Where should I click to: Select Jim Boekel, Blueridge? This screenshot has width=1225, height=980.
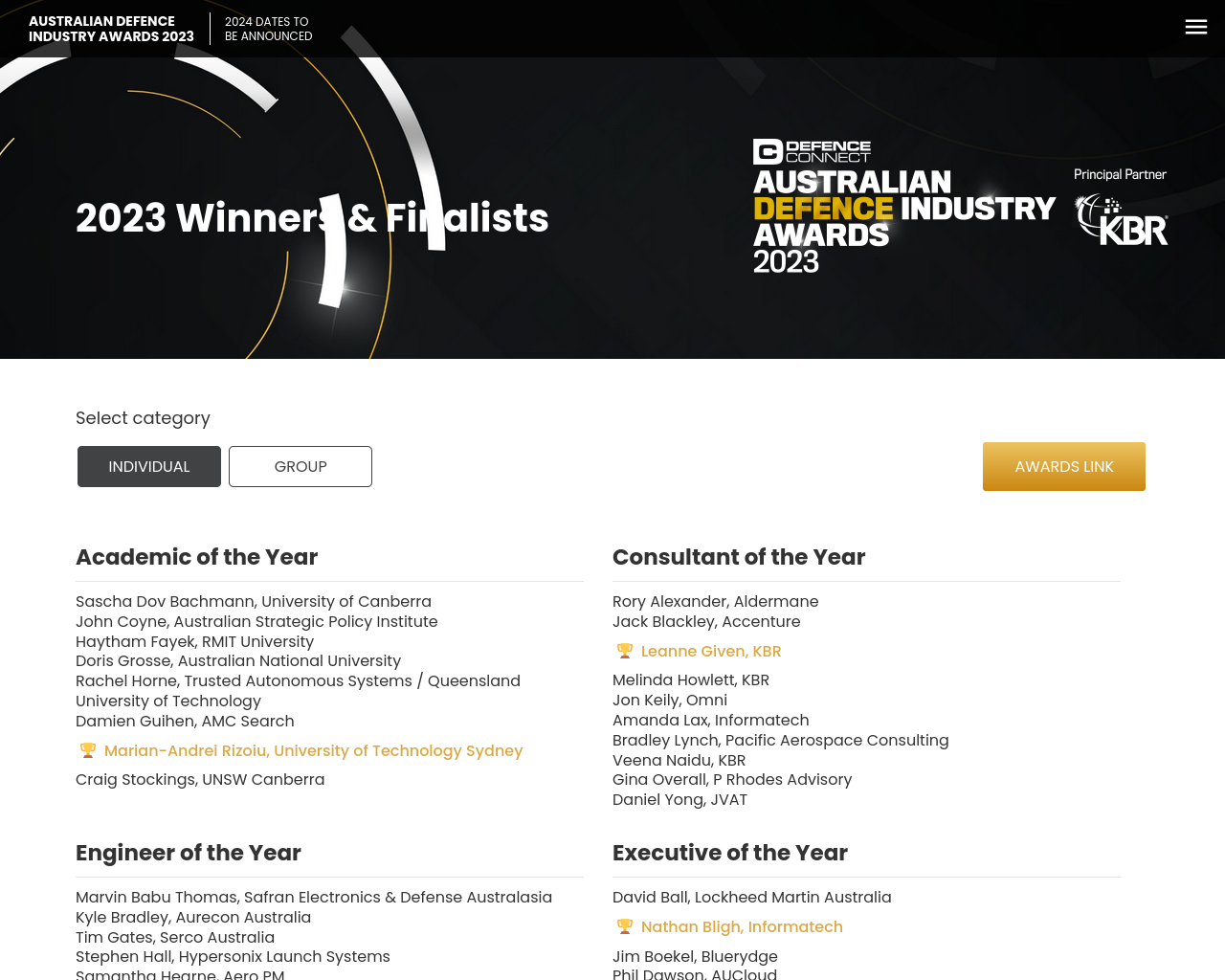pos(696,957)
